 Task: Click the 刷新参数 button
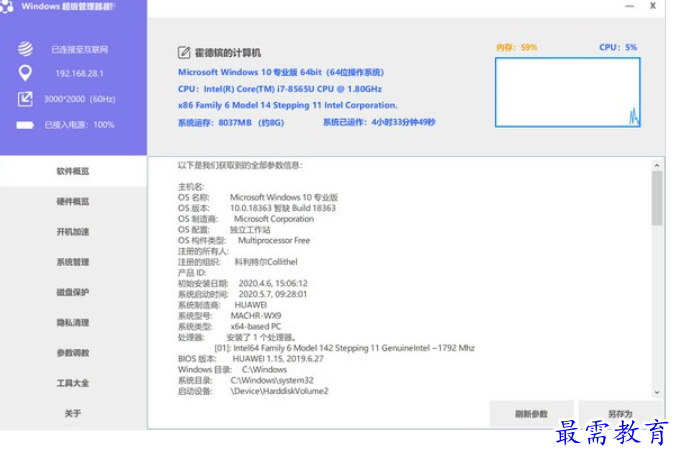[531, 413]
